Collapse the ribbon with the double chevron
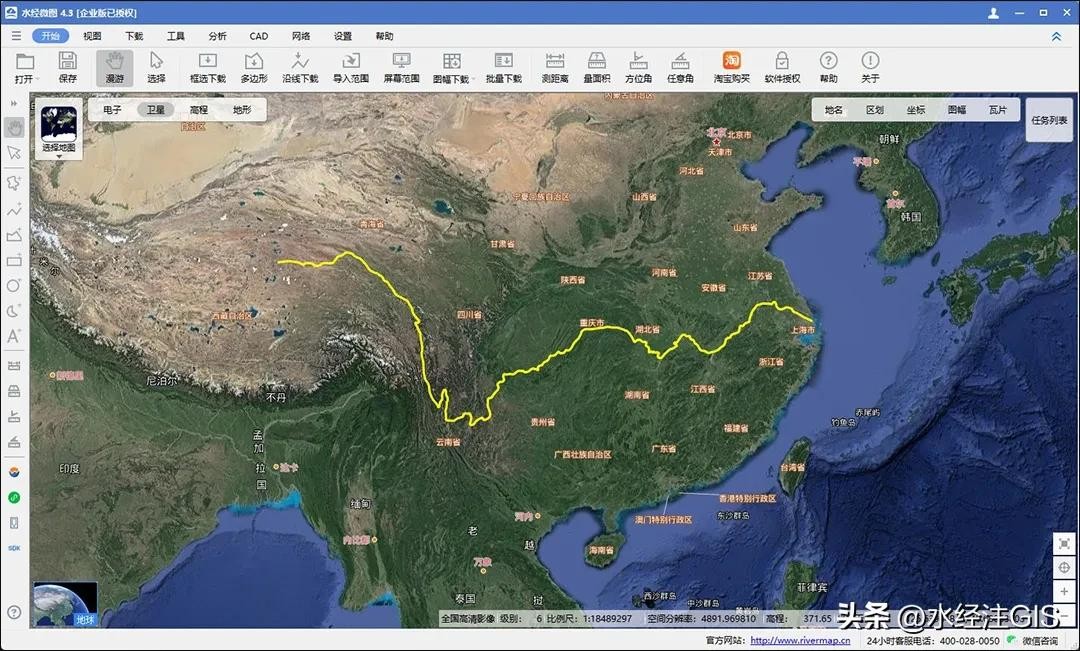 (x=1056, y=36)
